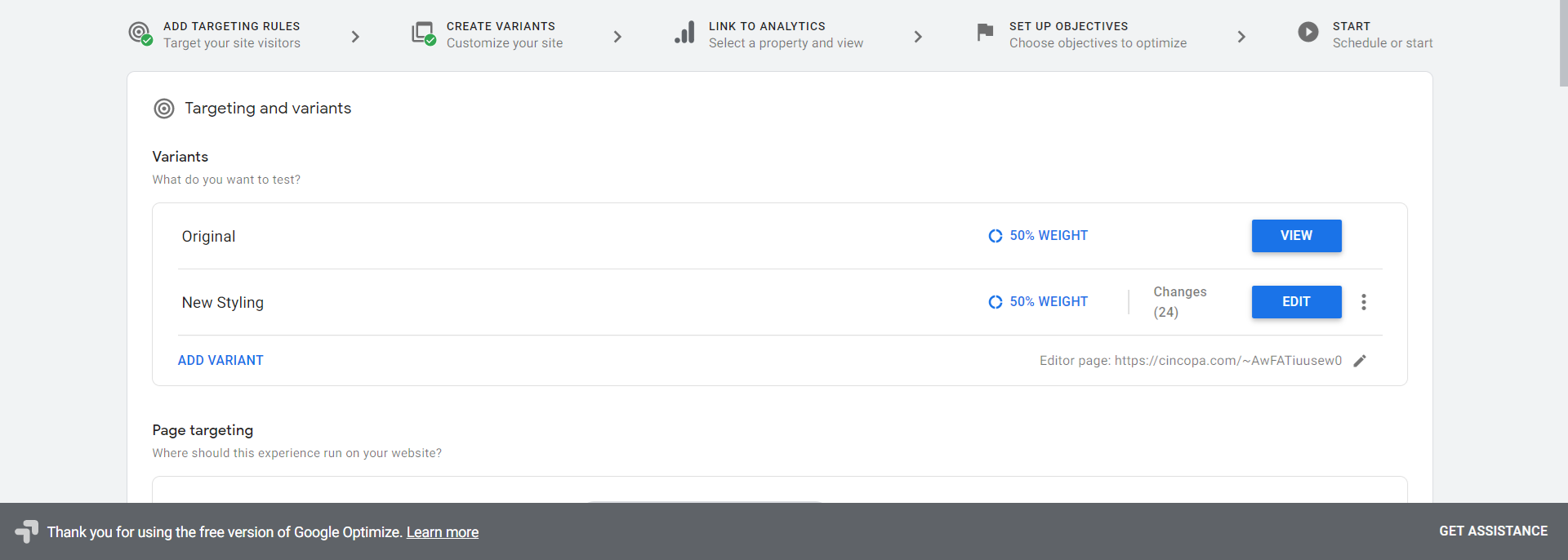This screenshot has width=1568, height=560.
Task: Click the Targeting and variants section icon
Action: click(x=164, y=109)
